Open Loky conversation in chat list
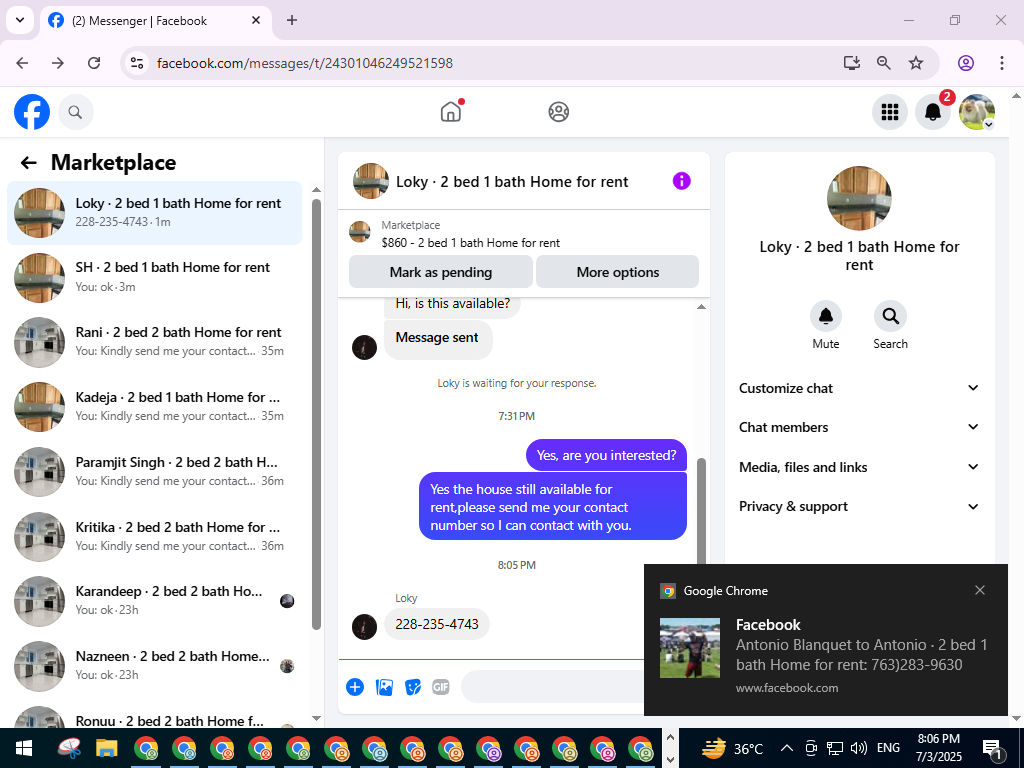Screen dimensions: 1024x768 pyautogui.click(x=155, y=213)
